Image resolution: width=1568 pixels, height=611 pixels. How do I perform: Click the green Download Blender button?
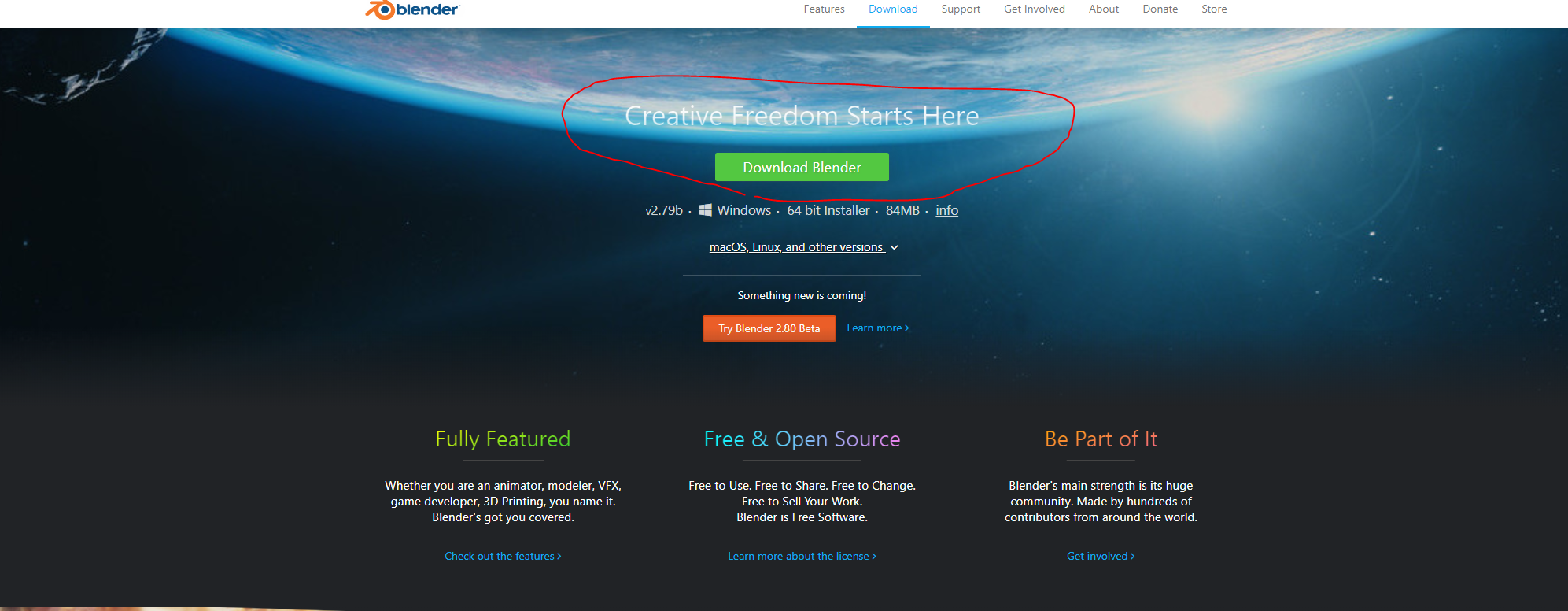pos(802,167)
